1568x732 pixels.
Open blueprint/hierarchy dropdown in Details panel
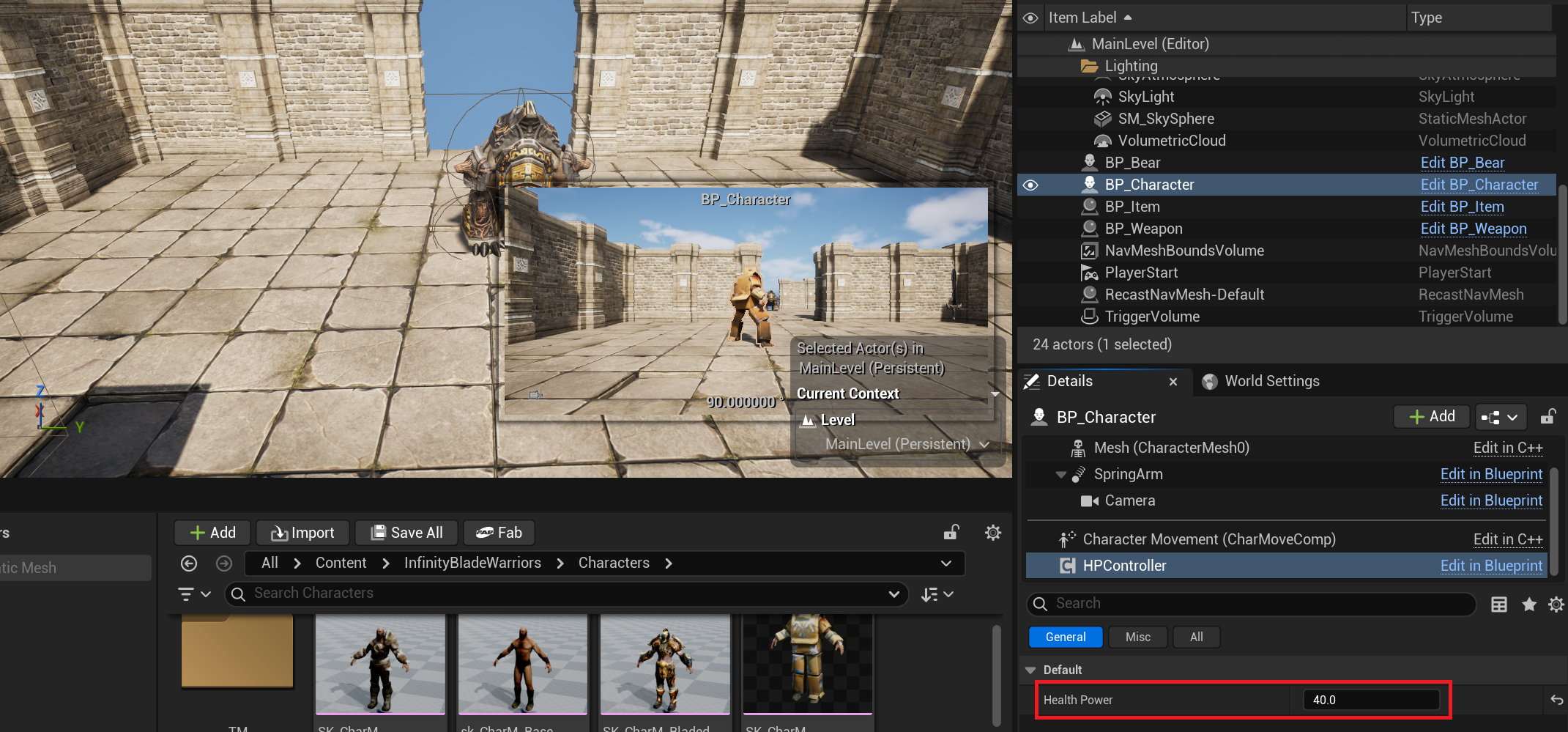pyautogui.click(x=1501, y=417)
